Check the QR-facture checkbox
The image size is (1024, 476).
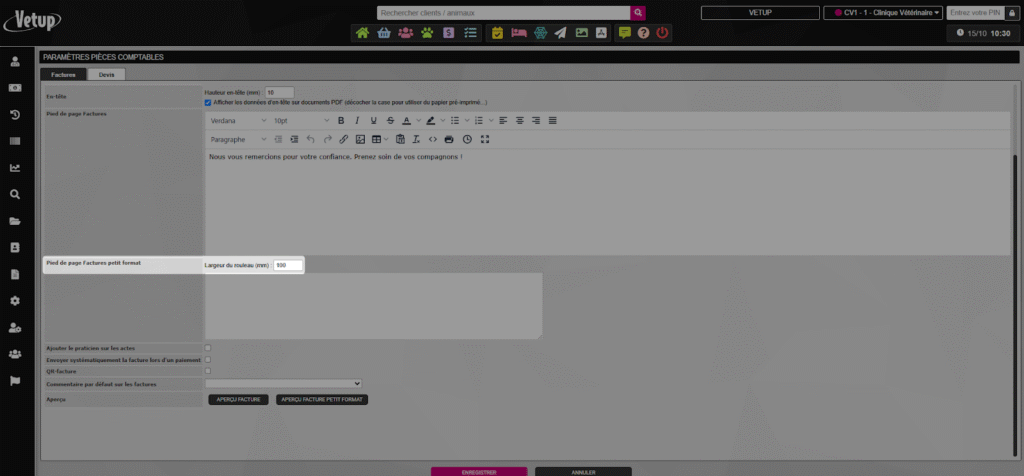point(208,371)
